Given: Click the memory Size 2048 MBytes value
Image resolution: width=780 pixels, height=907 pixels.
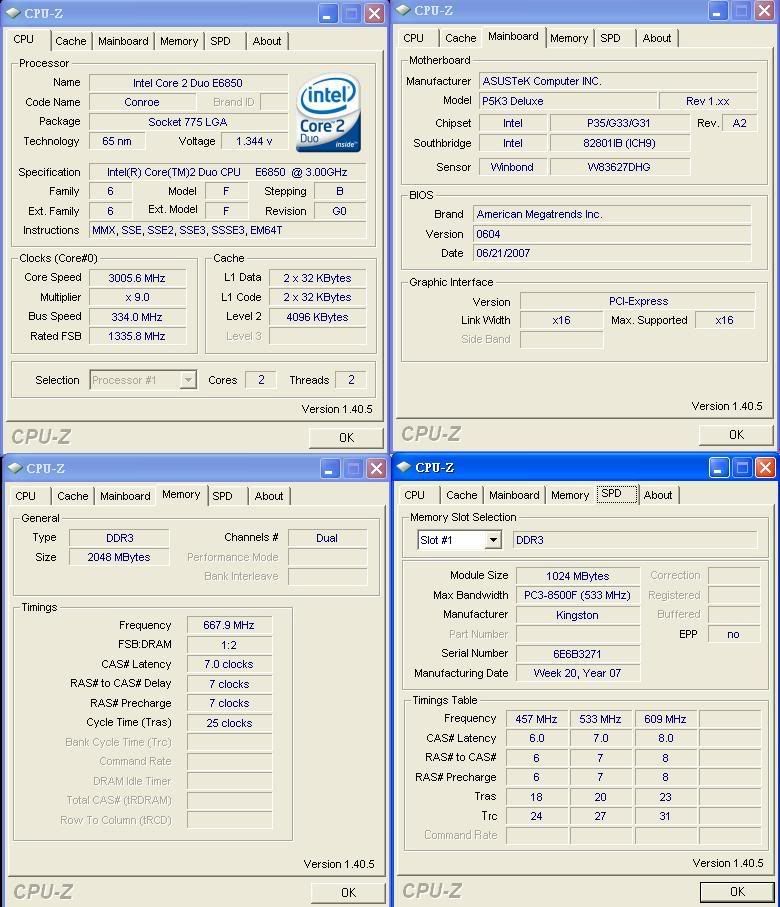Looking at the screenshot, I should [x=119, y=557].
